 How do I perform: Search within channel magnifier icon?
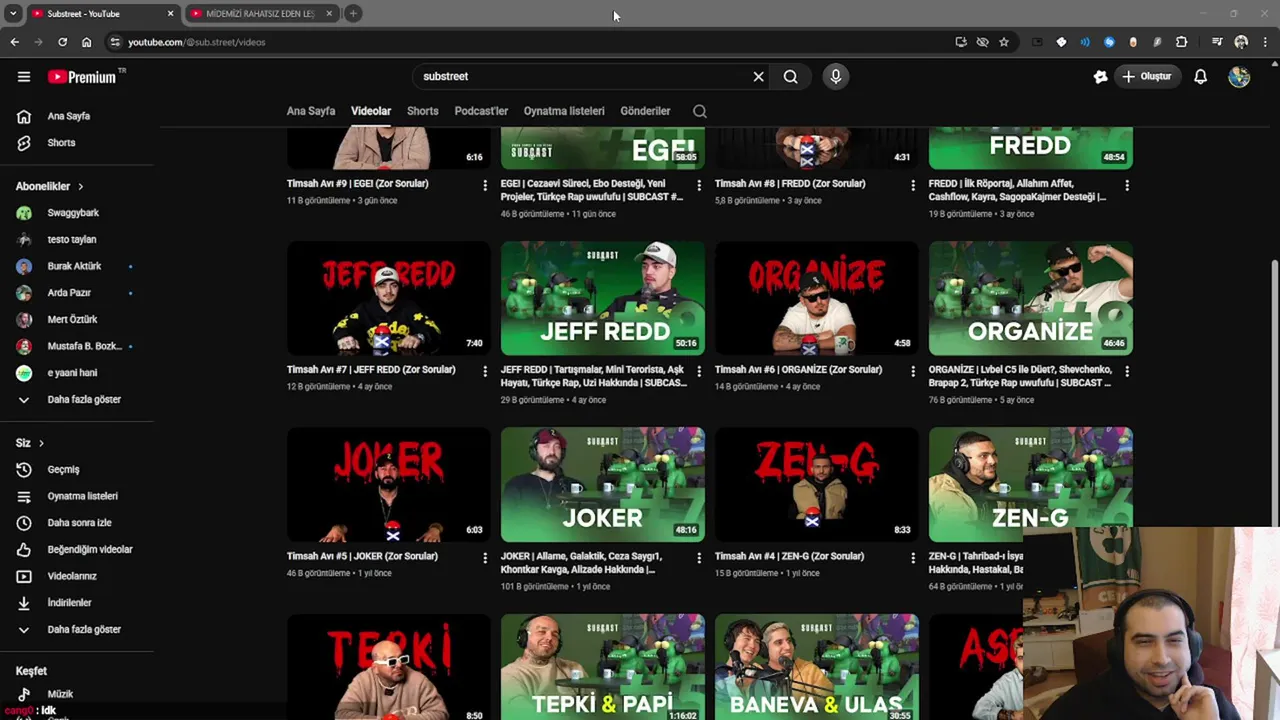point(700,111)
